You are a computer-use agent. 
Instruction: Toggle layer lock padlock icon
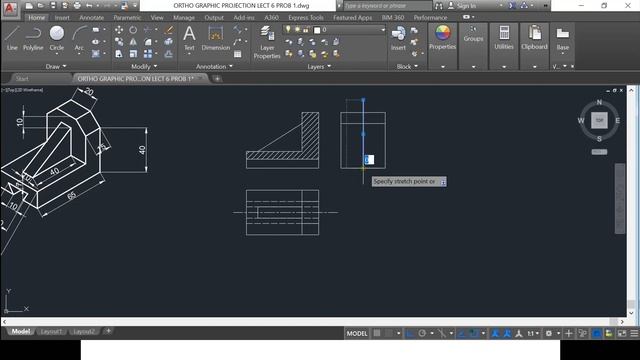(x=305, y=29)
